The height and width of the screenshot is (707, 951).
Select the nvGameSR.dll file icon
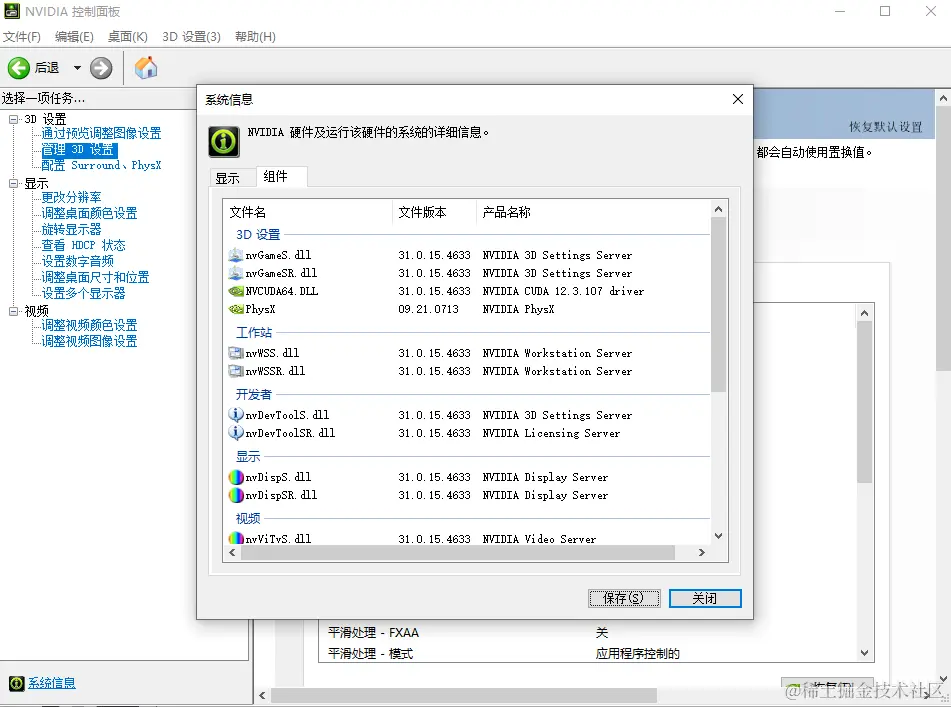(x=235, y=273)
